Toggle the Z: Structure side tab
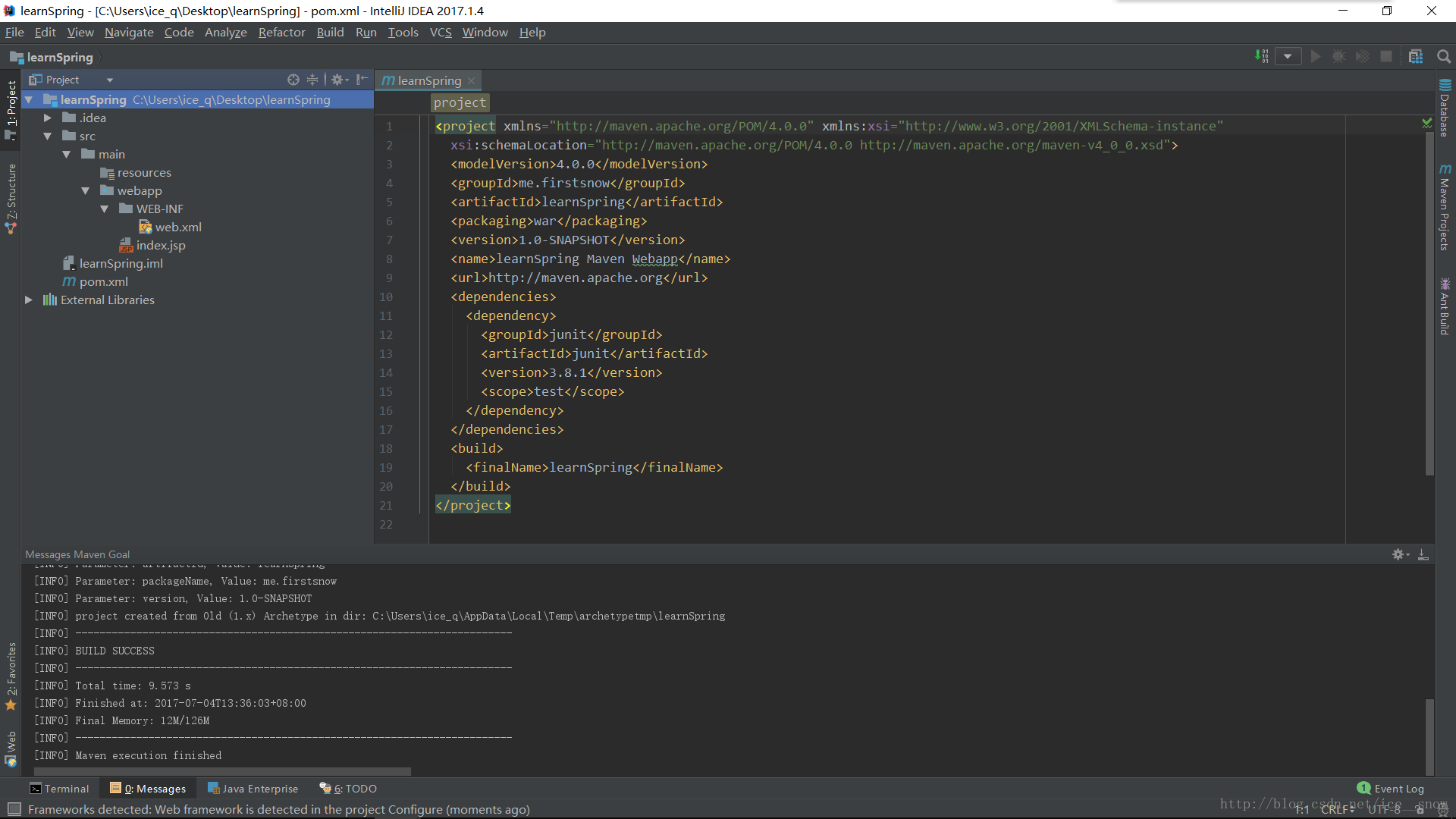Viewport: 1456px width, 819px height. 11,199
